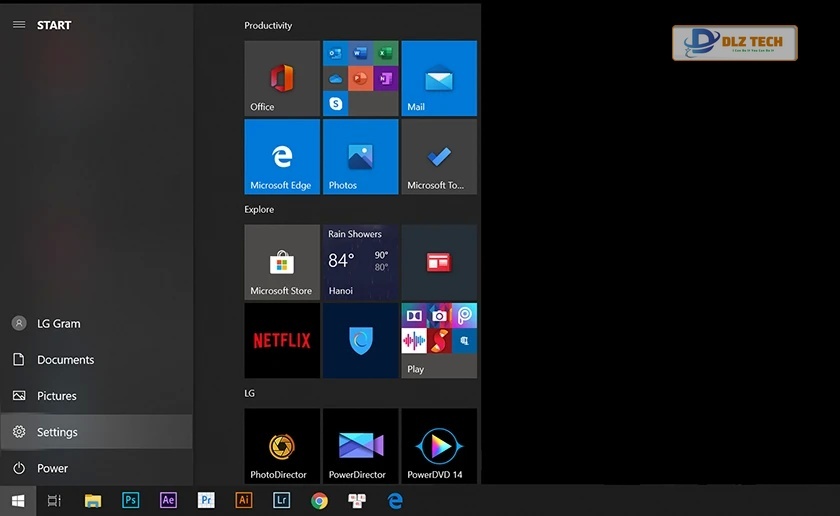Open the Camera app in the Play tile
Screen dimensions: 840x516
point(439,315)
